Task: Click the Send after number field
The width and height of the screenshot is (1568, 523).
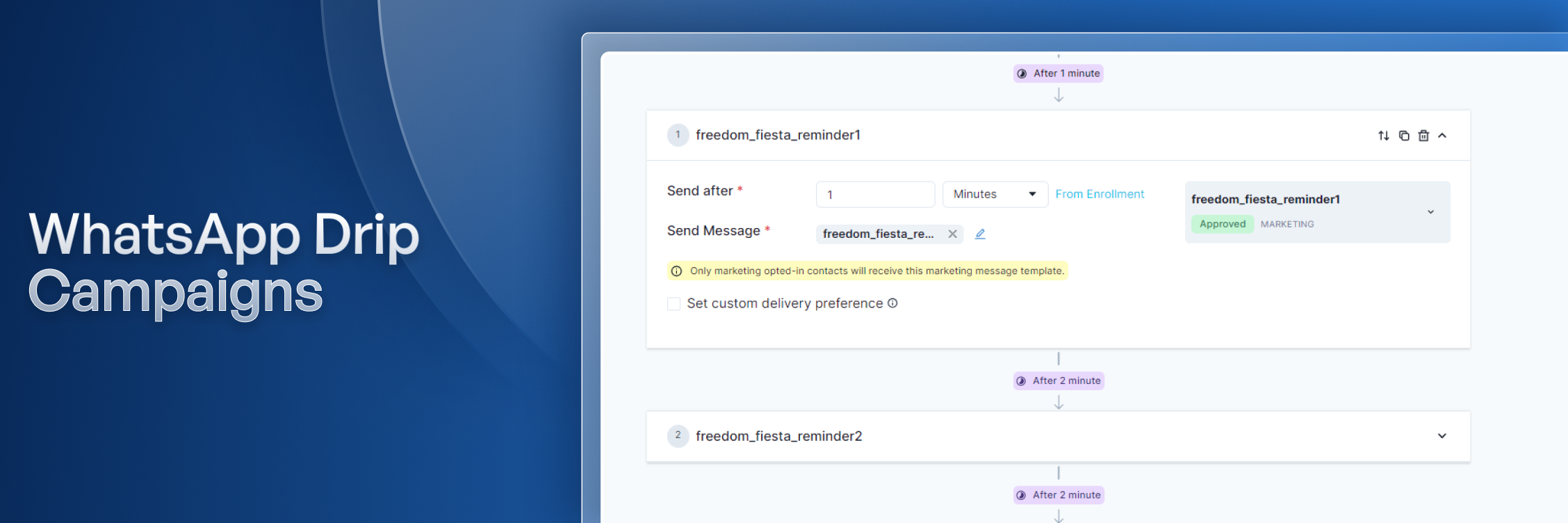Action: click(x=875, y=194)
